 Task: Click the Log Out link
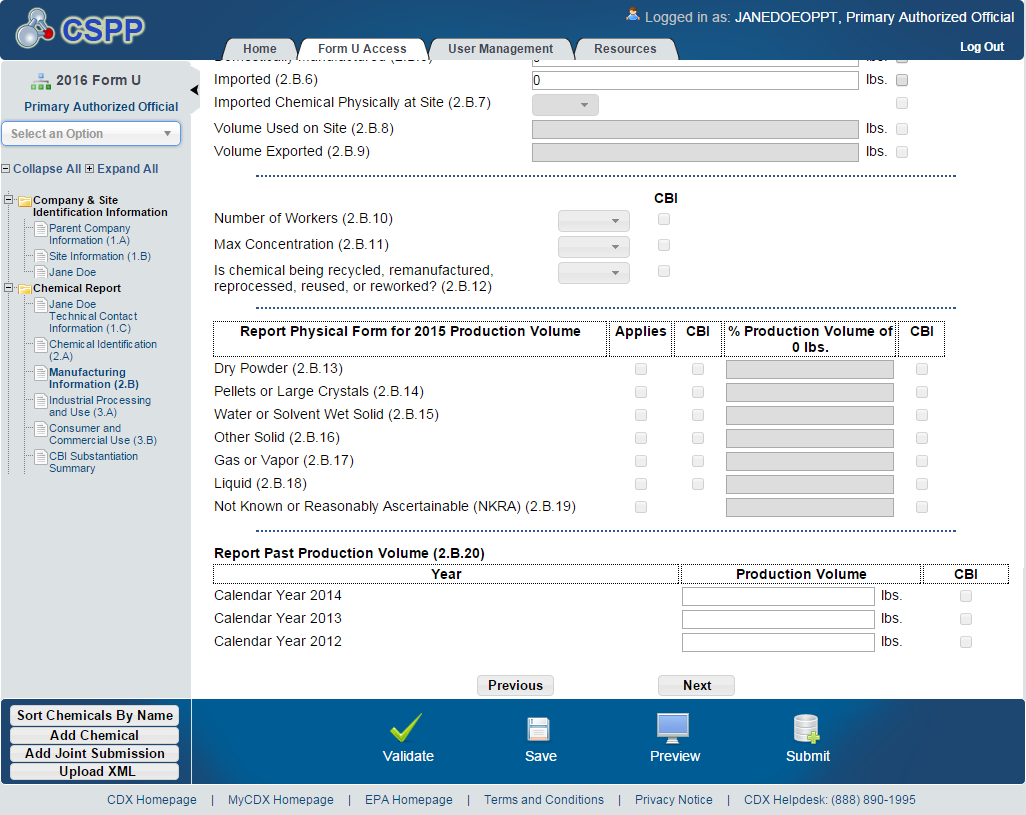[x=981, y=47]
